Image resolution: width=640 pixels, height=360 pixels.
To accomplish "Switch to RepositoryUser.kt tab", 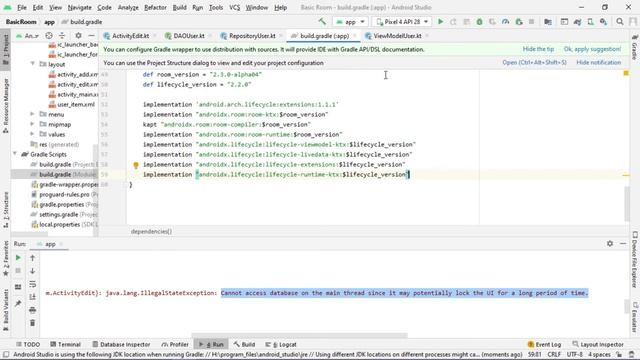I will (251, 36).
